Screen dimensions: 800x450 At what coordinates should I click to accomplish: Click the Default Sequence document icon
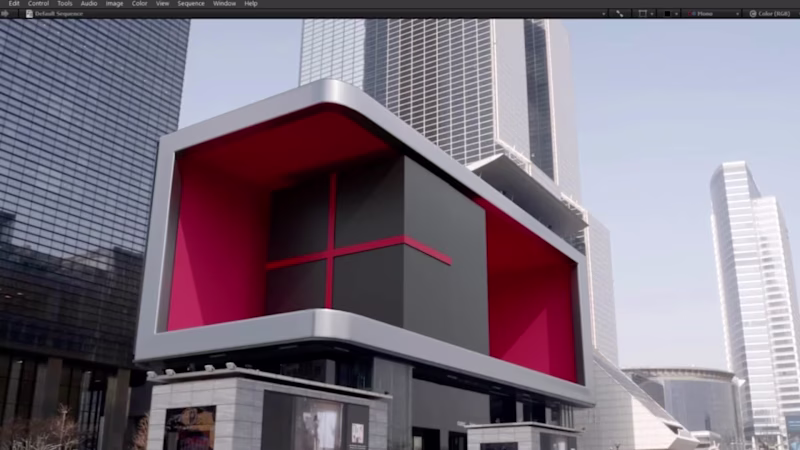point(29,14)
